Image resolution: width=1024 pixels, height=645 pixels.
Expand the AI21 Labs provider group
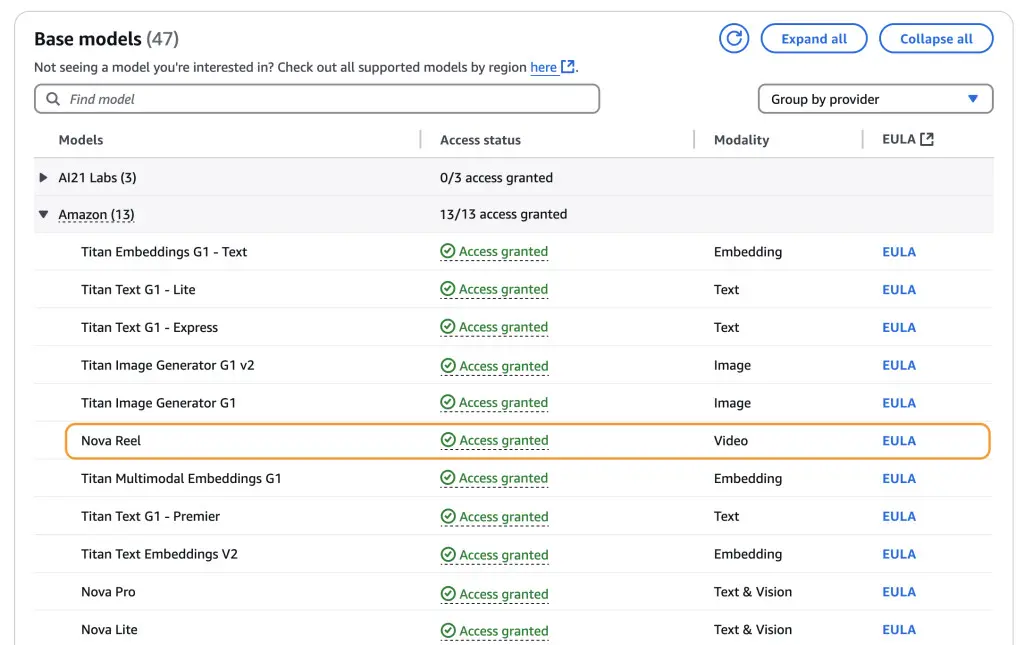point(43,178)
